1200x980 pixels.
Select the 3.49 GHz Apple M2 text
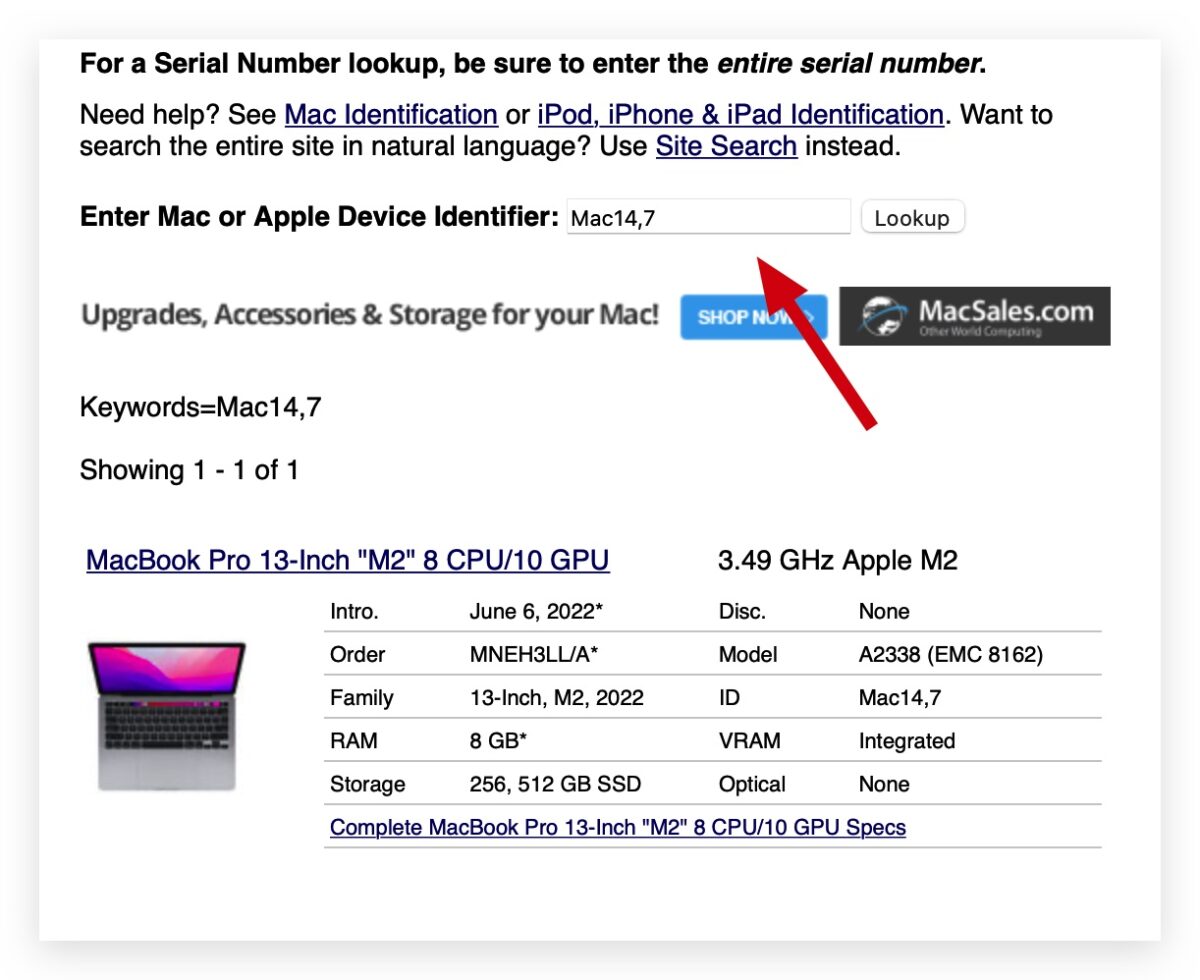click(x=838, y=560)
